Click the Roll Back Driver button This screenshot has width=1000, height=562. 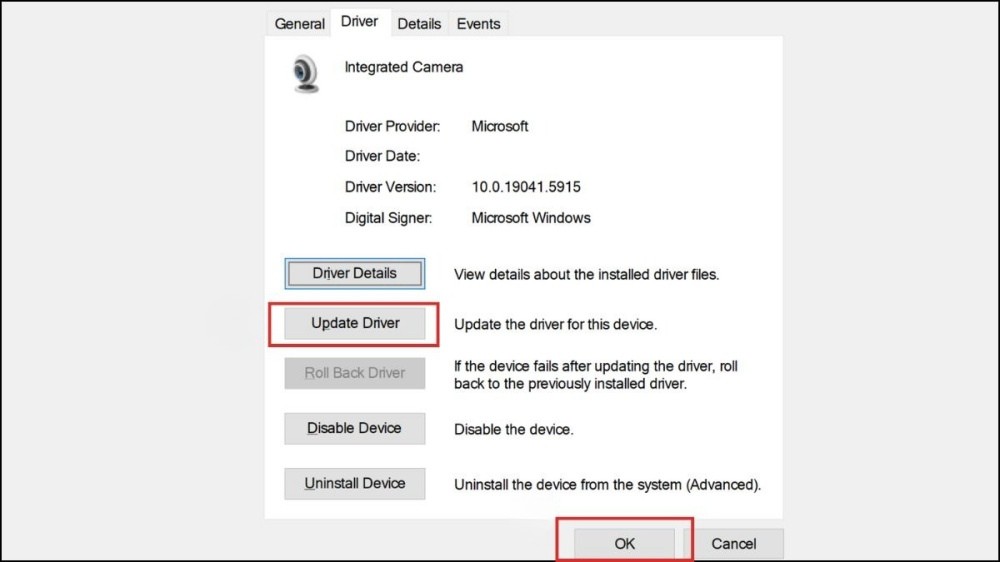(354, 373)
